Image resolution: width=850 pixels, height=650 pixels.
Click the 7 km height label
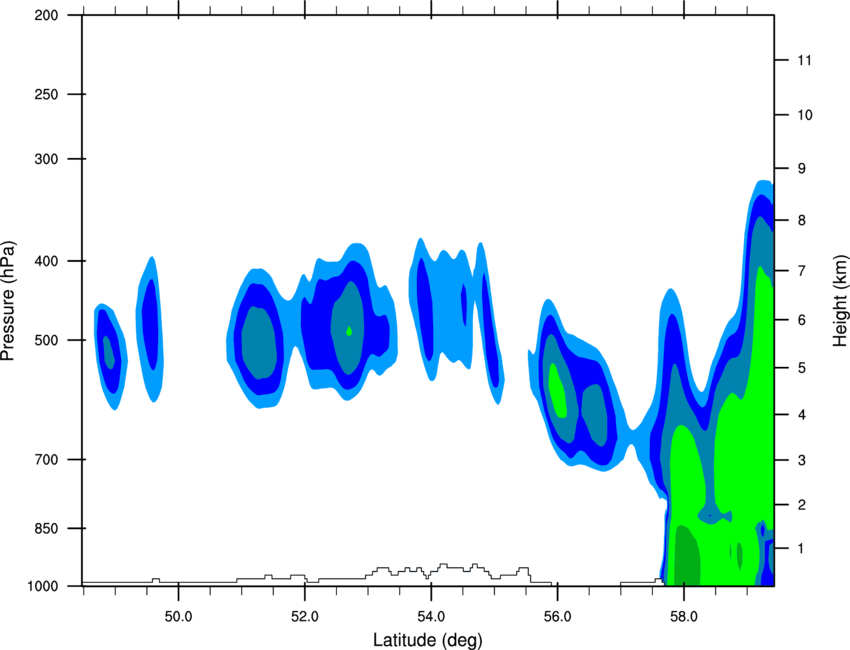pyautogui.click(x=802, y=271)
